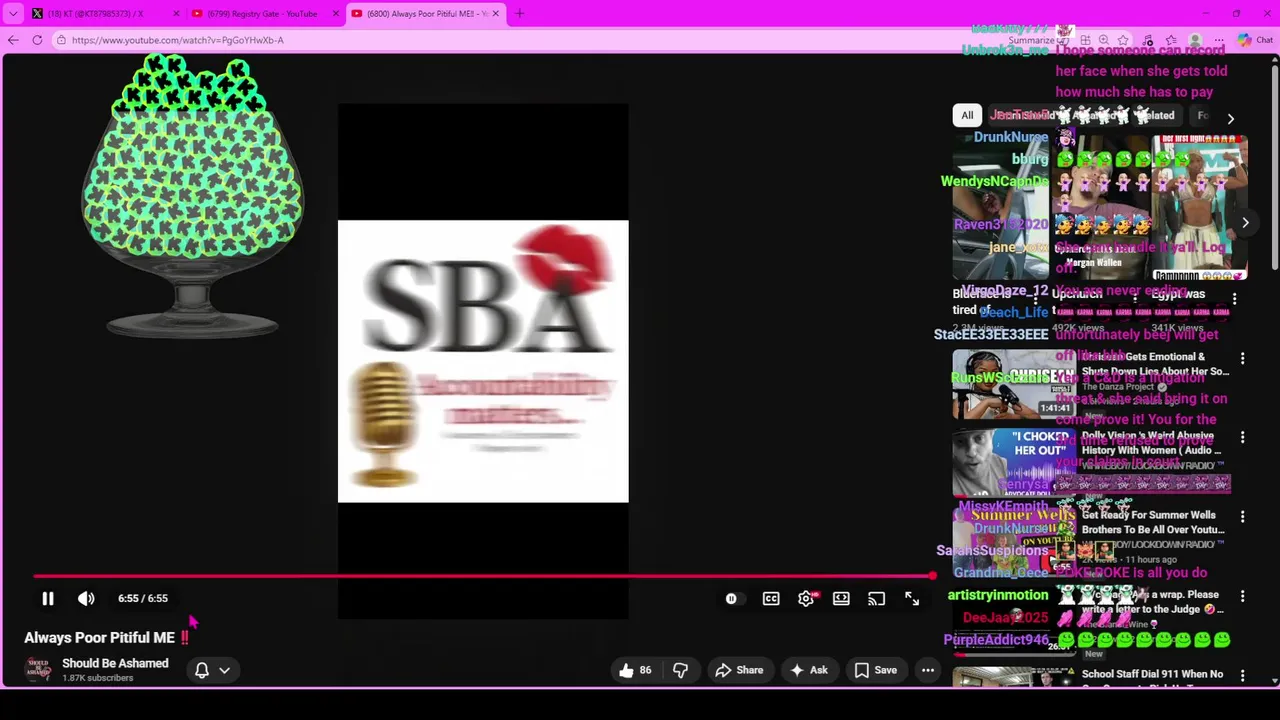Open menu for Summer Wells video

pyautogui.click(x=1242, y=517)
